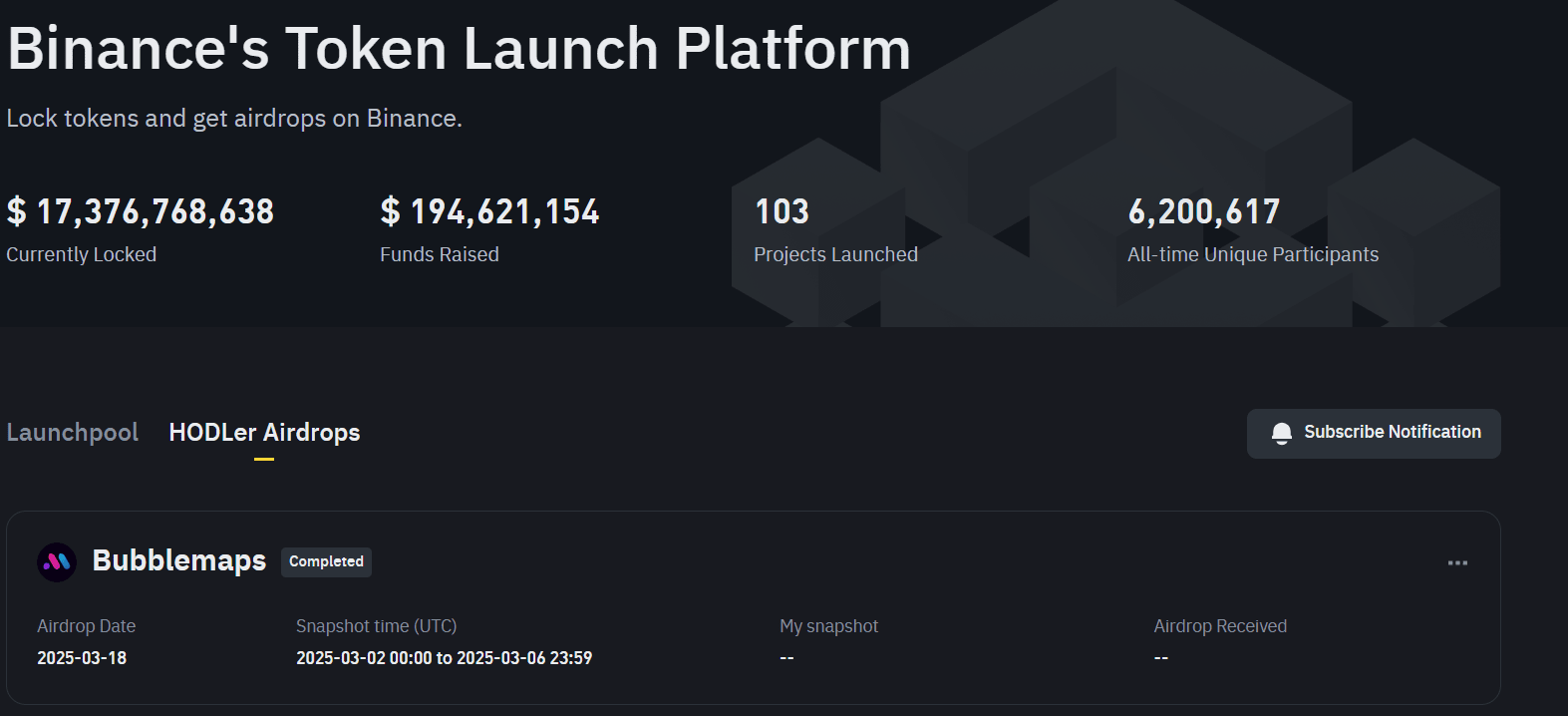Click the Airdrop Received label
The width and height of the screenshot is (1568, 716).
[x=1220, y=626]
